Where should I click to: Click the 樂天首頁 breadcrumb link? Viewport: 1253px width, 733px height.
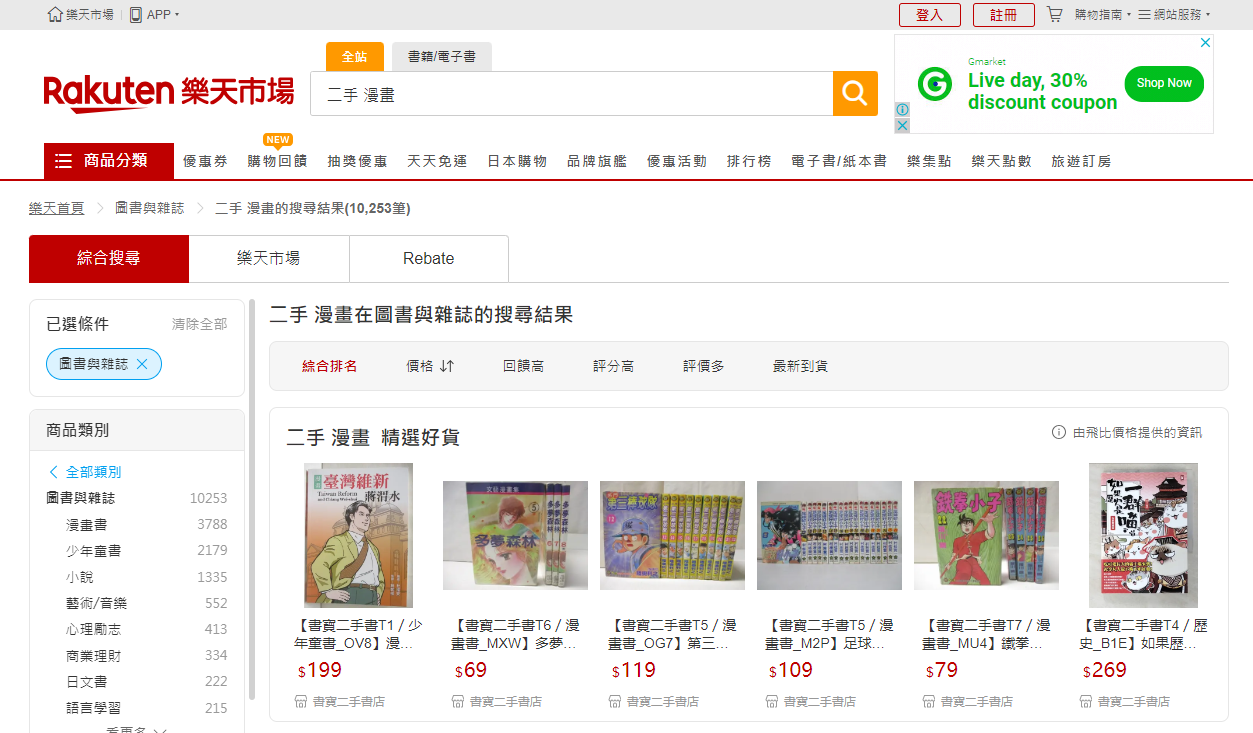tap(57, 208)
